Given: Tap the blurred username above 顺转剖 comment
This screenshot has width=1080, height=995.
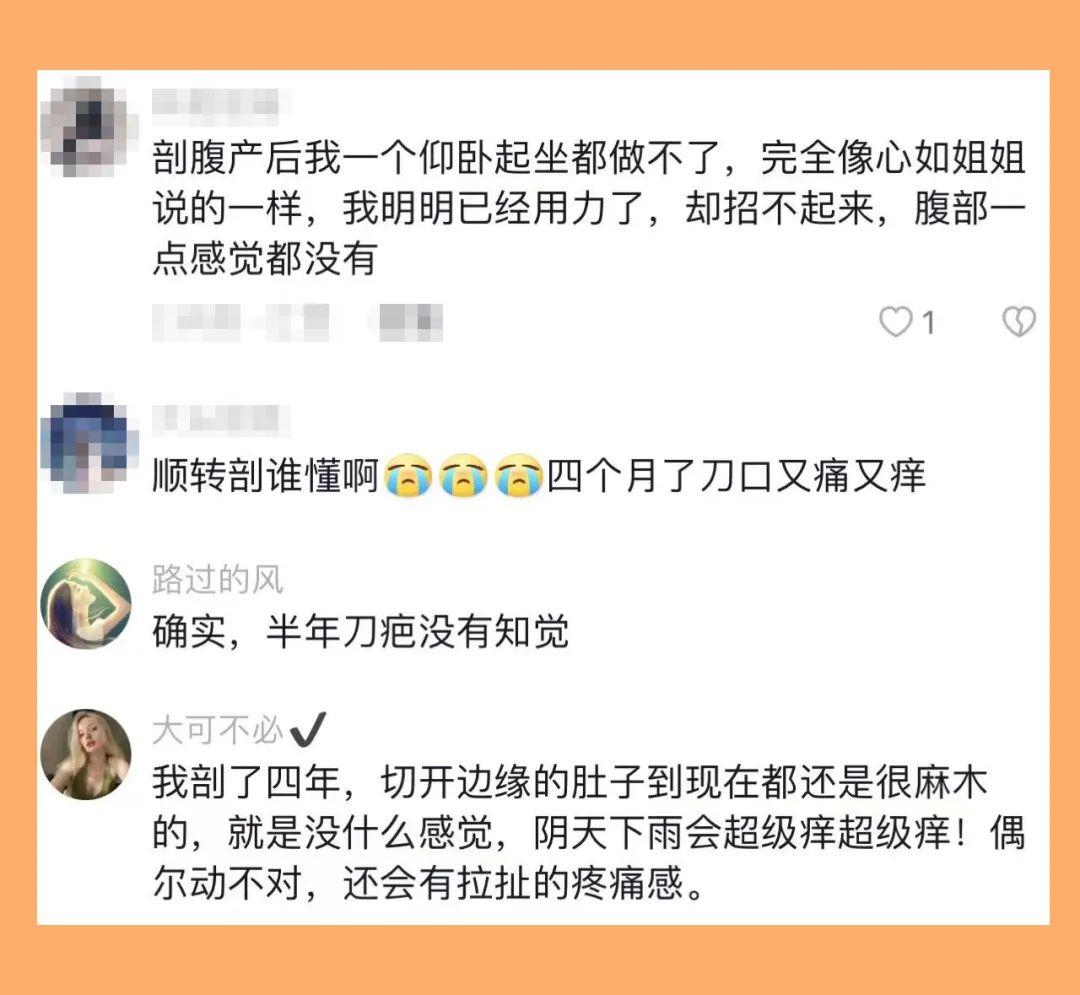Looking at the screenshot, I should (220, 419).
